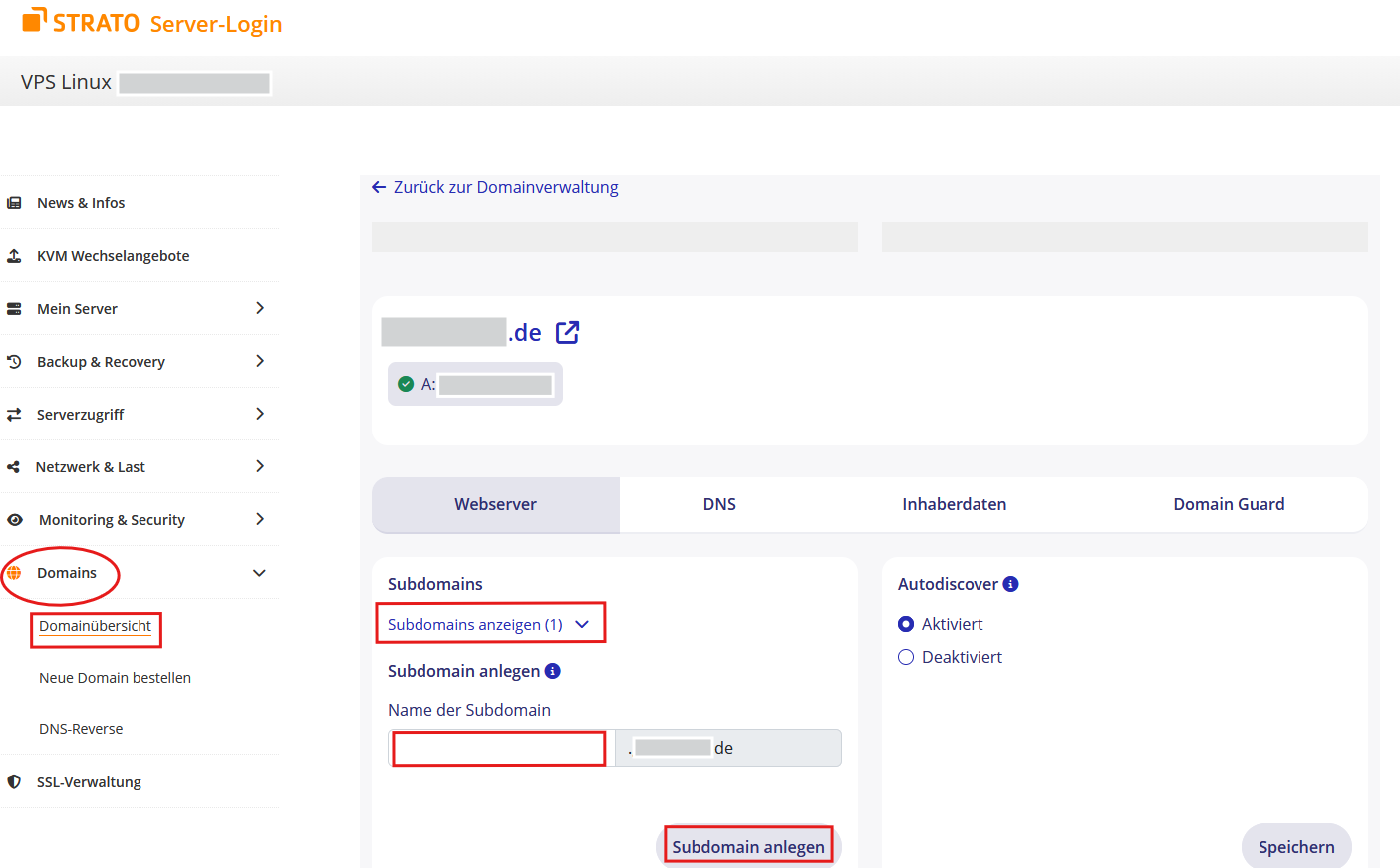Click the Backup & Recovery history icon
This screenshot has height=868, width=1400.
[x=14, y=362]
